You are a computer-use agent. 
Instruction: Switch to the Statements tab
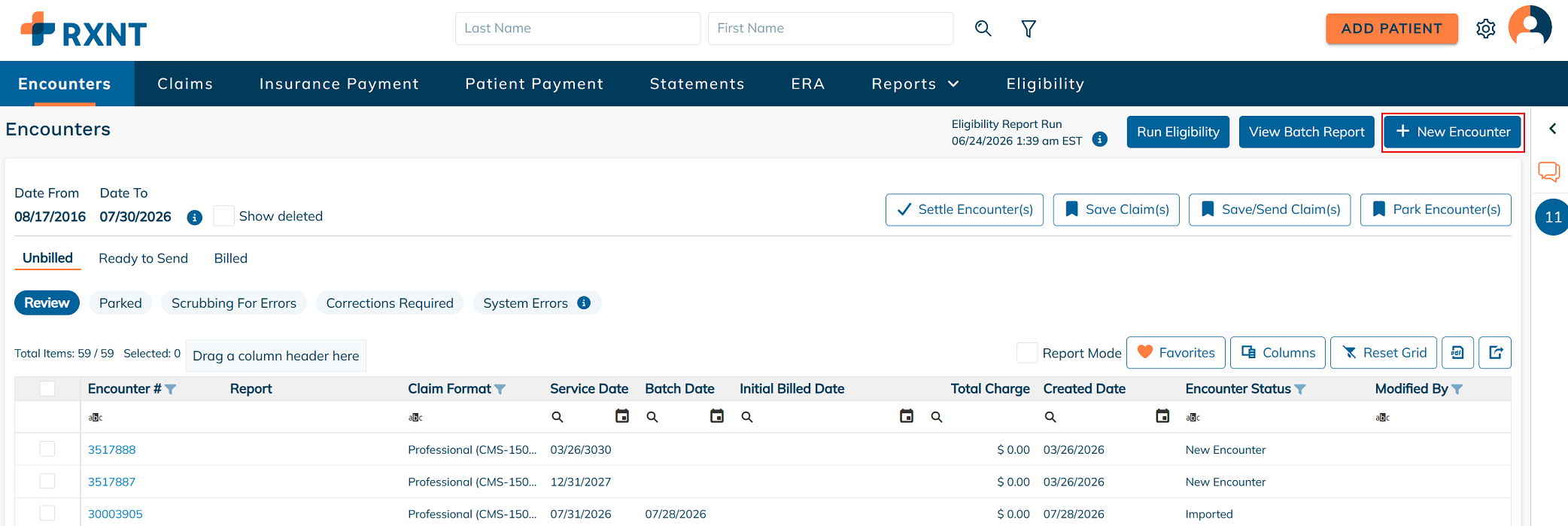[697, 84]
